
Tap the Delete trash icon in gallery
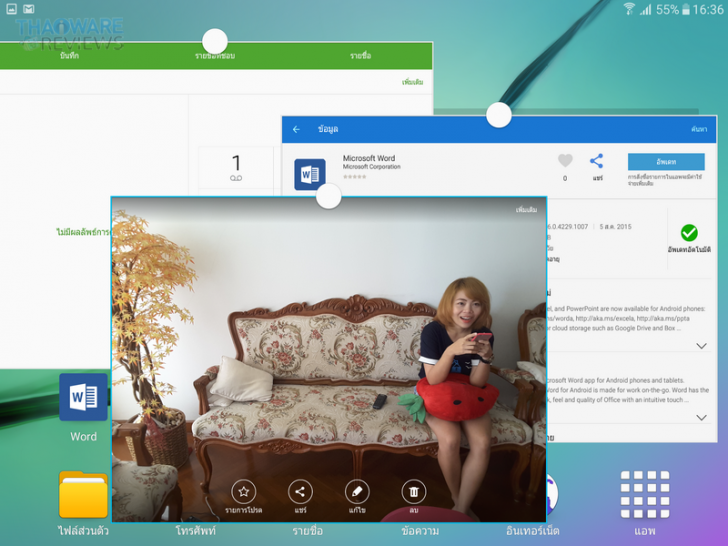coord(413,492)
